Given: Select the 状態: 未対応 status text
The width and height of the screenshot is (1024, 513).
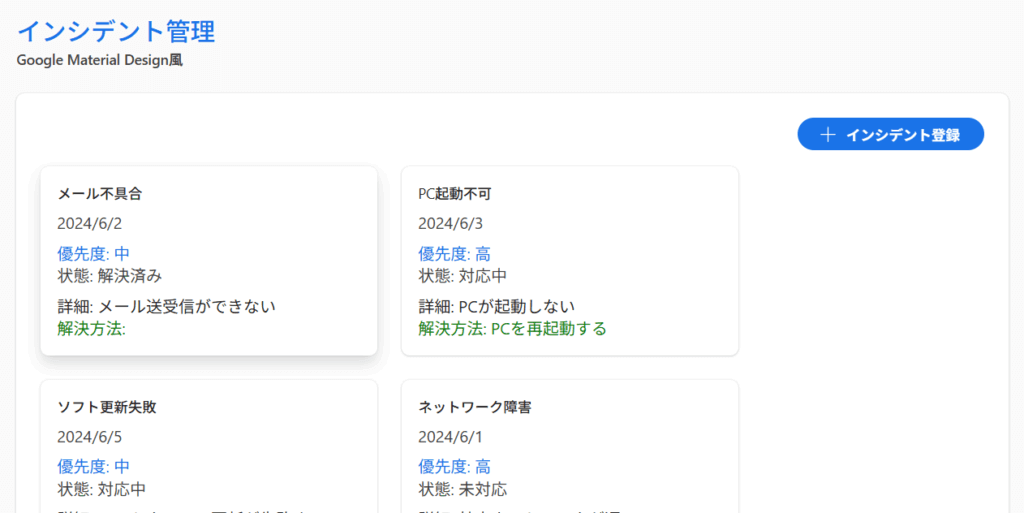Looking at the screenshot, I should coord(462,489).
